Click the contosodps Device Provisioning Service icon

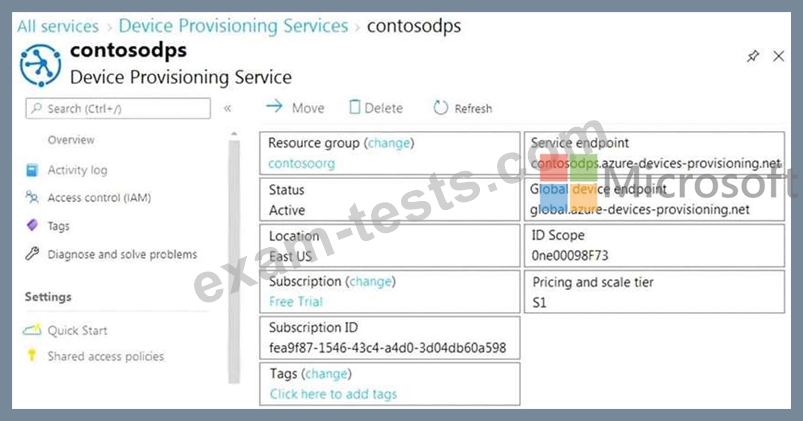coord(40,65)
